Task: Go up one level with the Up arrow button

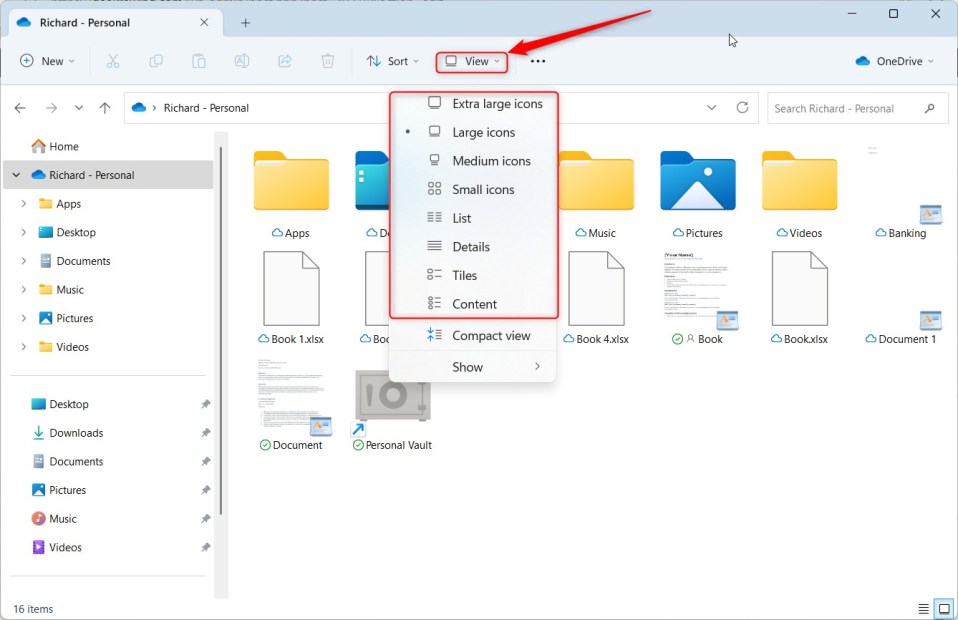Action: click(x=107, y=107)
